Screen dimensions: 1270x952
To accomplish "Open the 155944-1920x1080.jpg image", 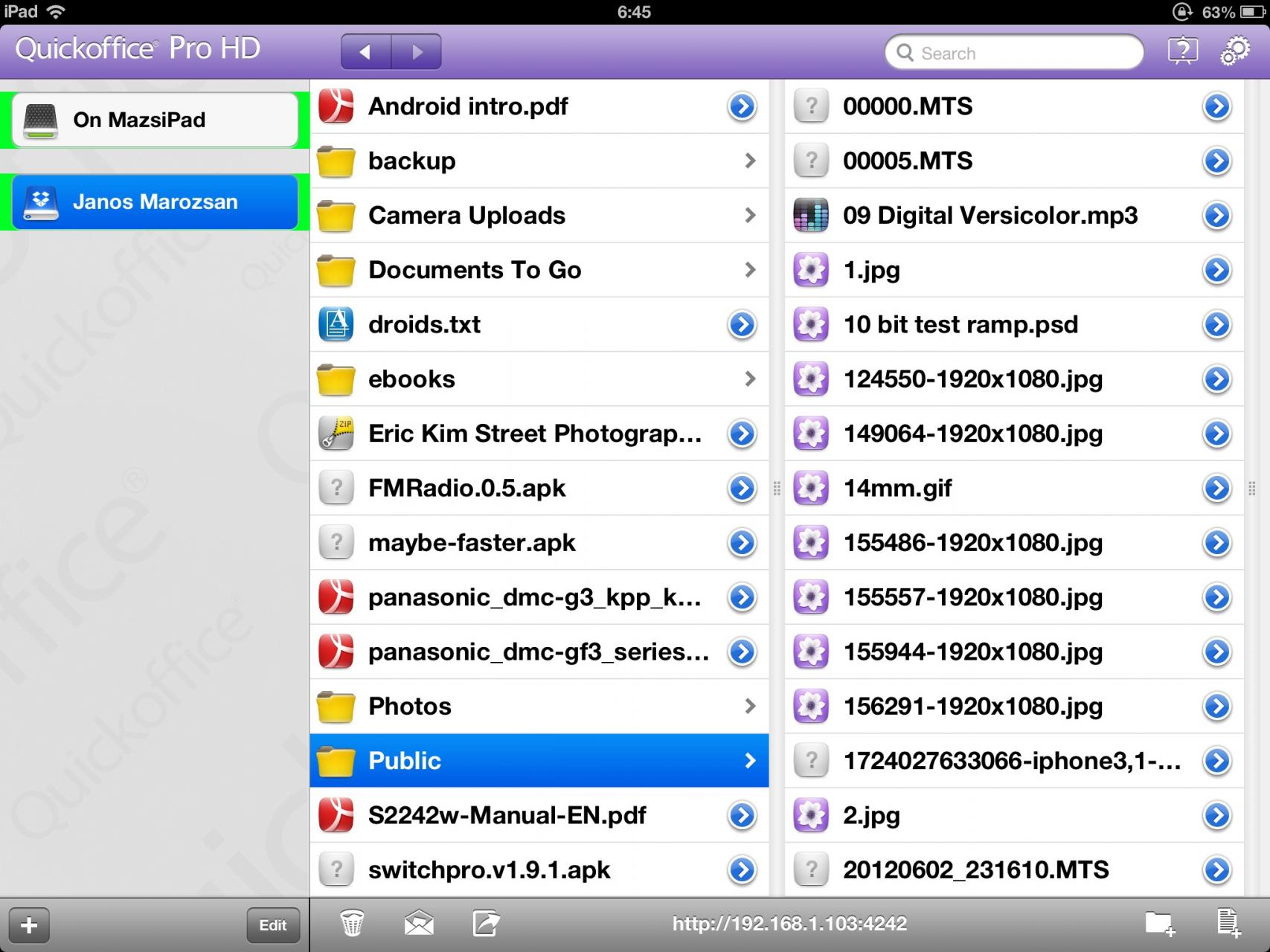I will [1014, 652].
